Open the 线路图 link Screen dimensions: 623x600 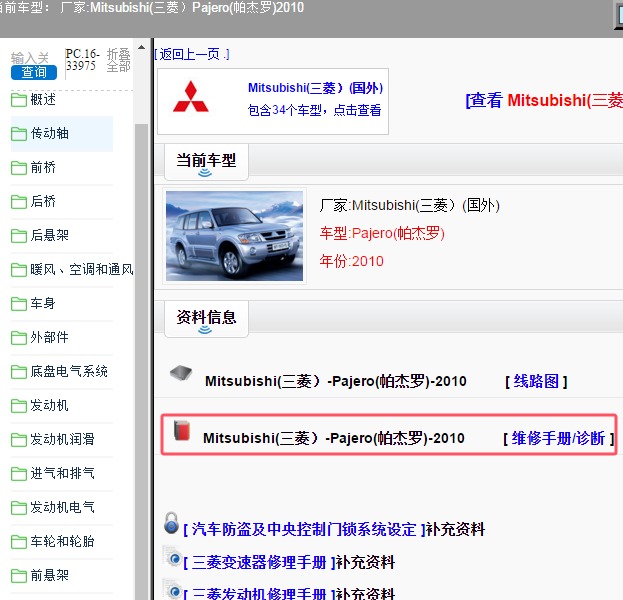(536, 381)
